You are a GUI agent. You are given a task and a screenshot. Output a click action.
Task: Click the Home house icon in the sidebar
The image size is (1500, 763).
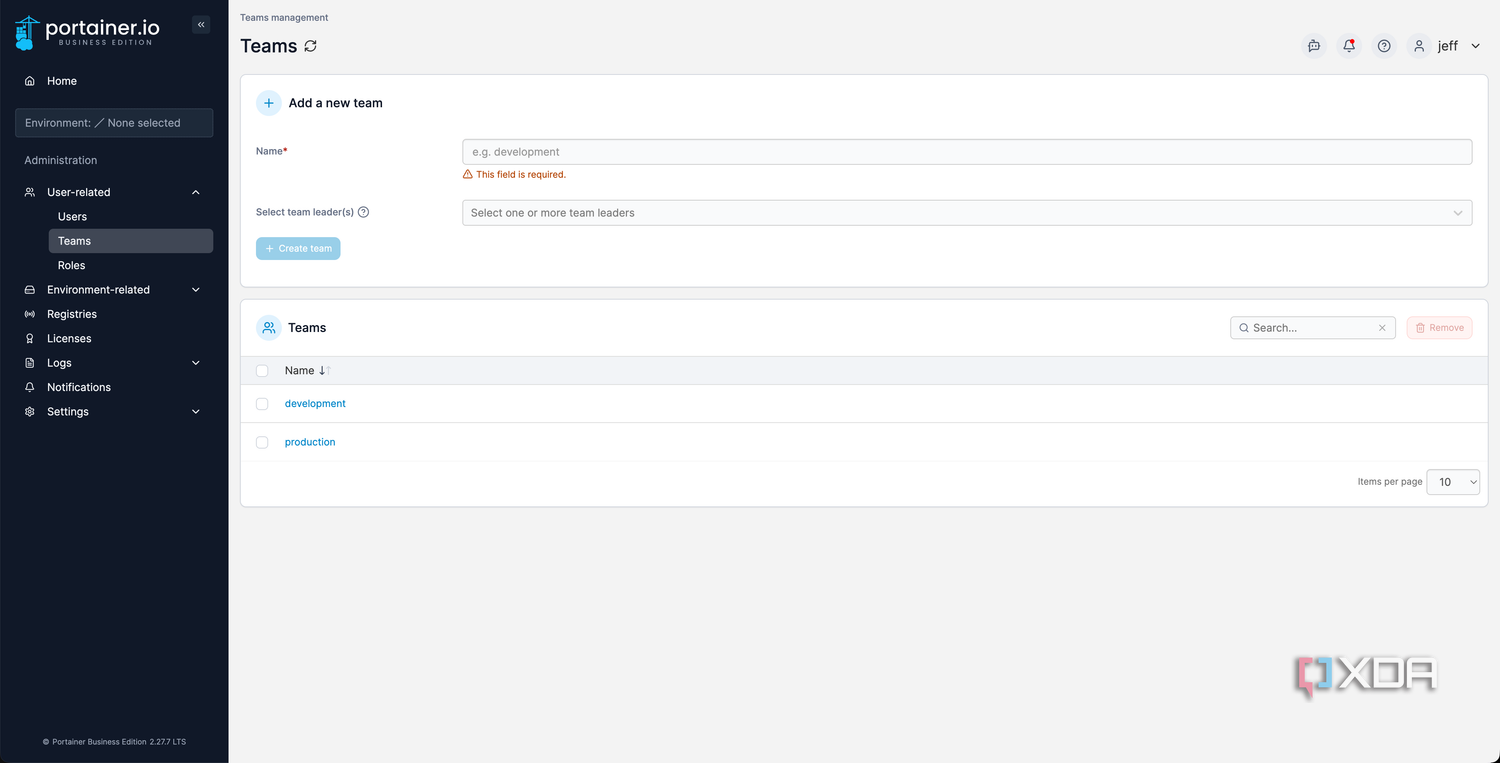point(30,81)
